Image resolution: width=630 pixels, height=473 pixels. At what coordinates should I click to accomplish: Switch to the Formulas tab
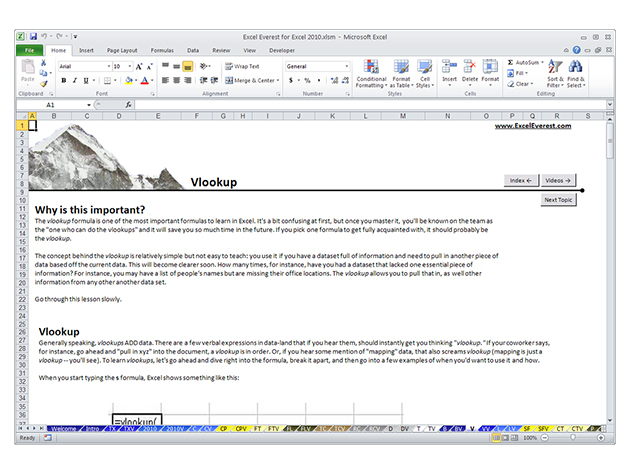162,50
